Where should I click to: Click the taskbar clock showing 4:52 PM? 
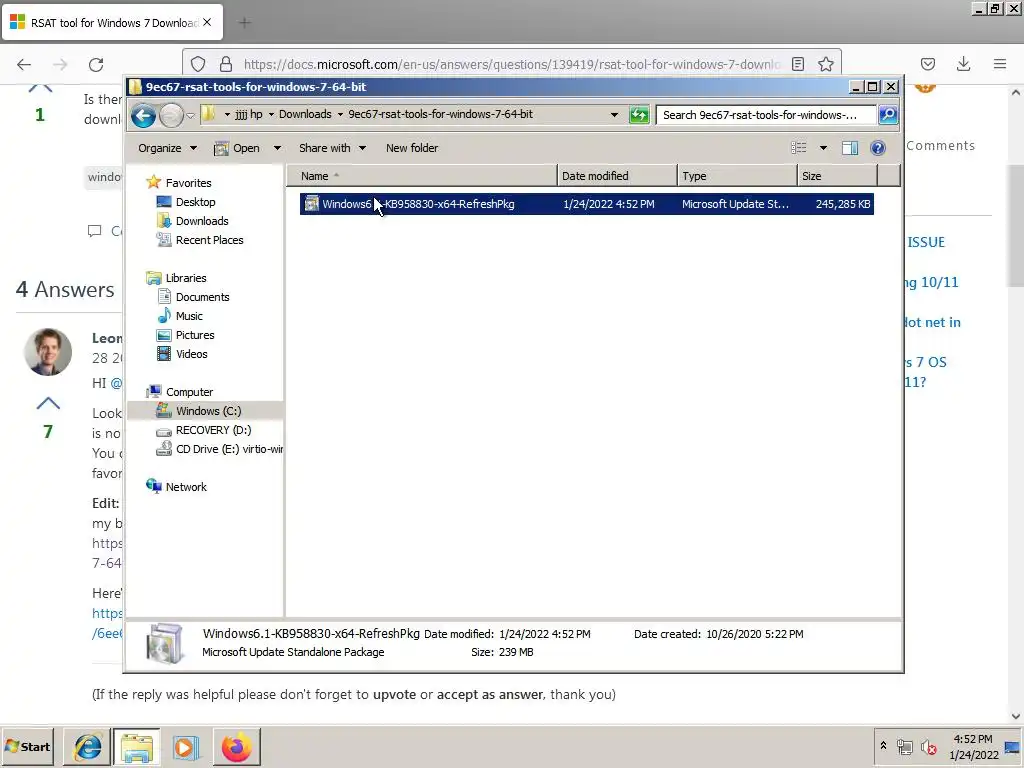pyautogui.click(x=973, y=746)
